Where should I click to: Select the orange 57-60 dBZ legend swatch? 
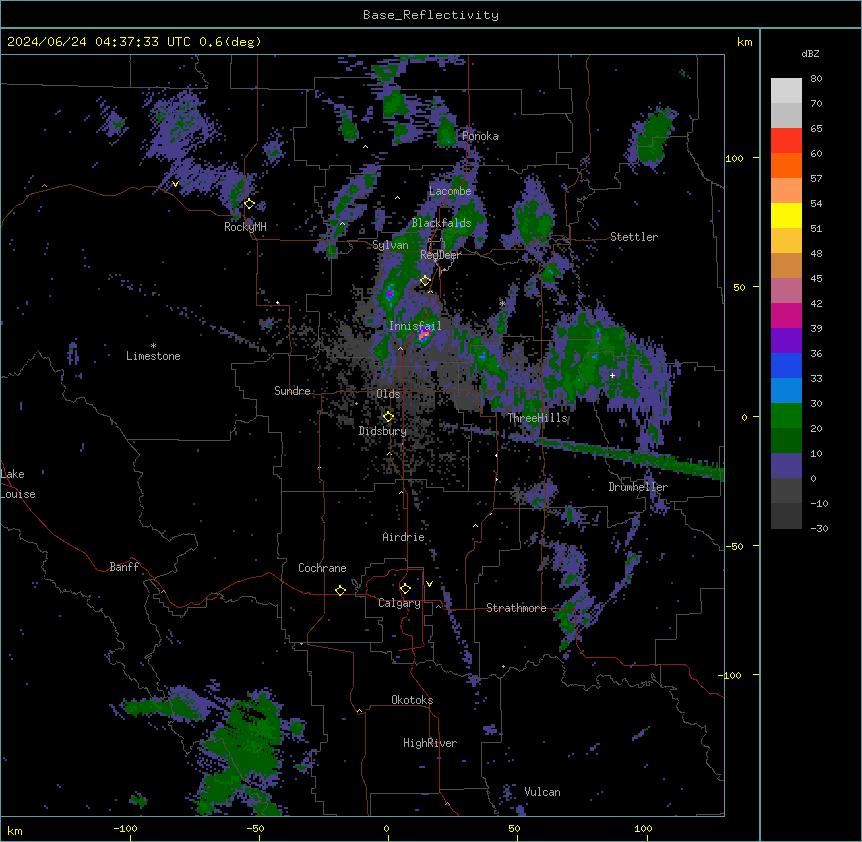point(786,165)
